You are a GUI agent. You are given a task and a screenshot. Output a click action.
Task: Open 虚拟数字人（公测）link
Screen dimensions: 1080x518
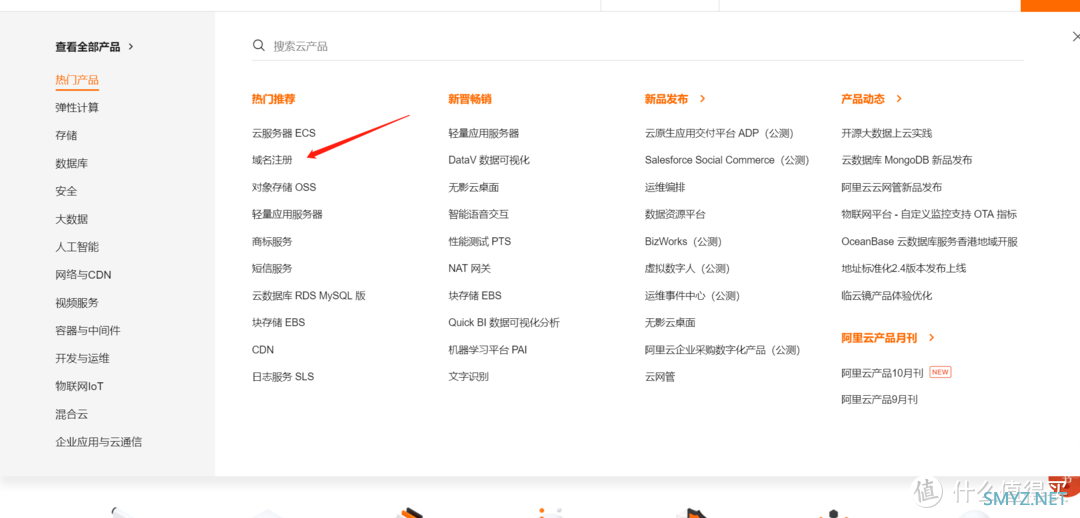tap(687, 269)
